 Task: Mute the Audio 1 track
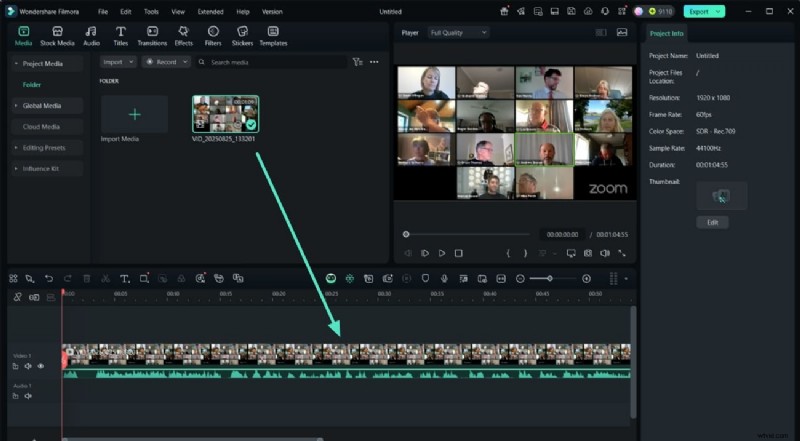[x=28, y=396]
